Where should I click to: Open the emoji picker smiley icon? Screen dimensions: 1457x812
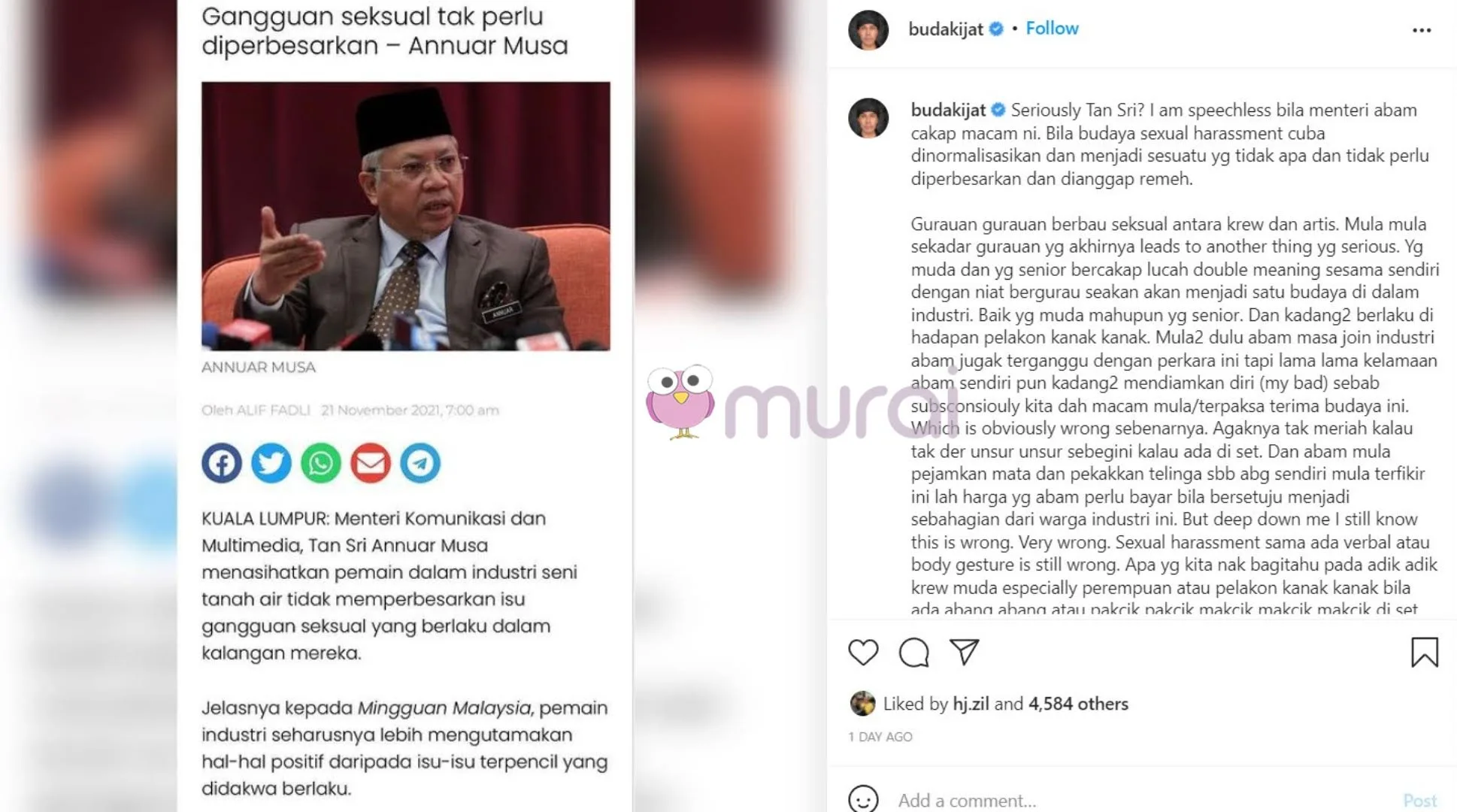click(863, 799)
